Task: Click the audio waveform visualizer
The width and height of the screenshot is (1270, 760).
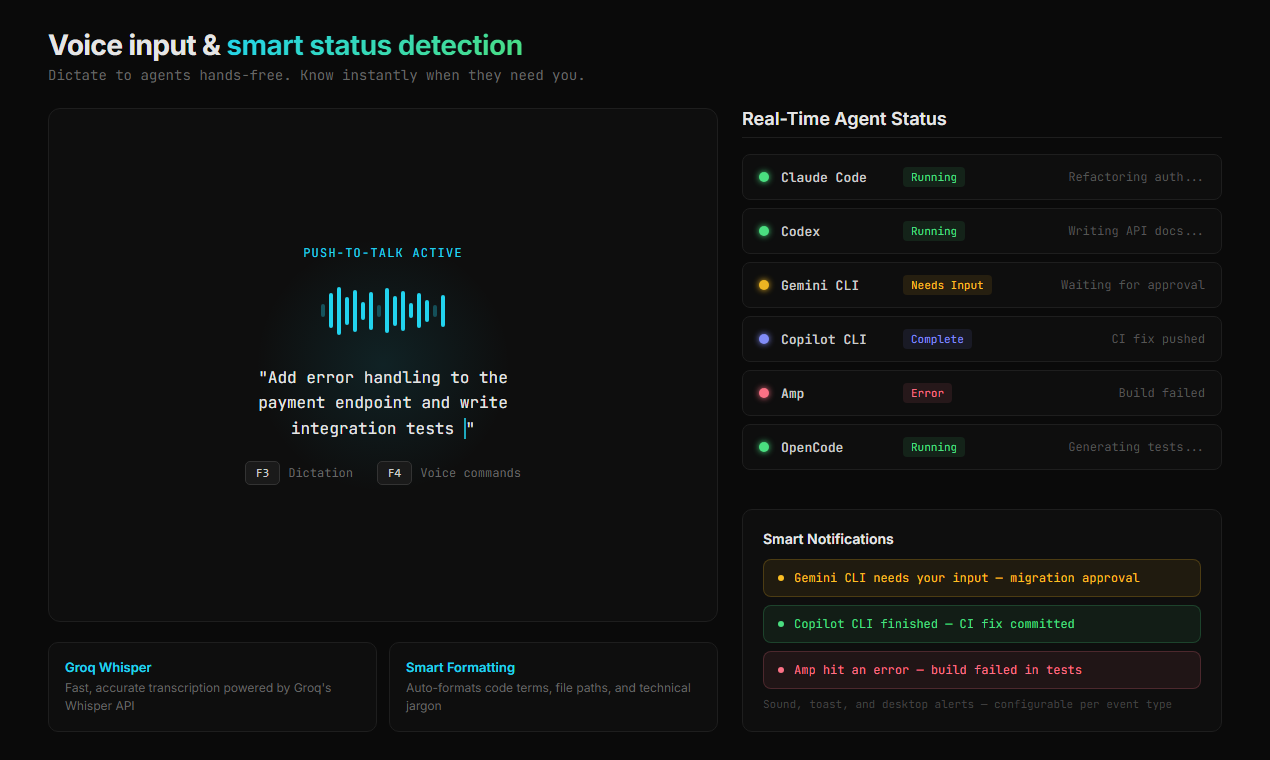Action: 383,310
